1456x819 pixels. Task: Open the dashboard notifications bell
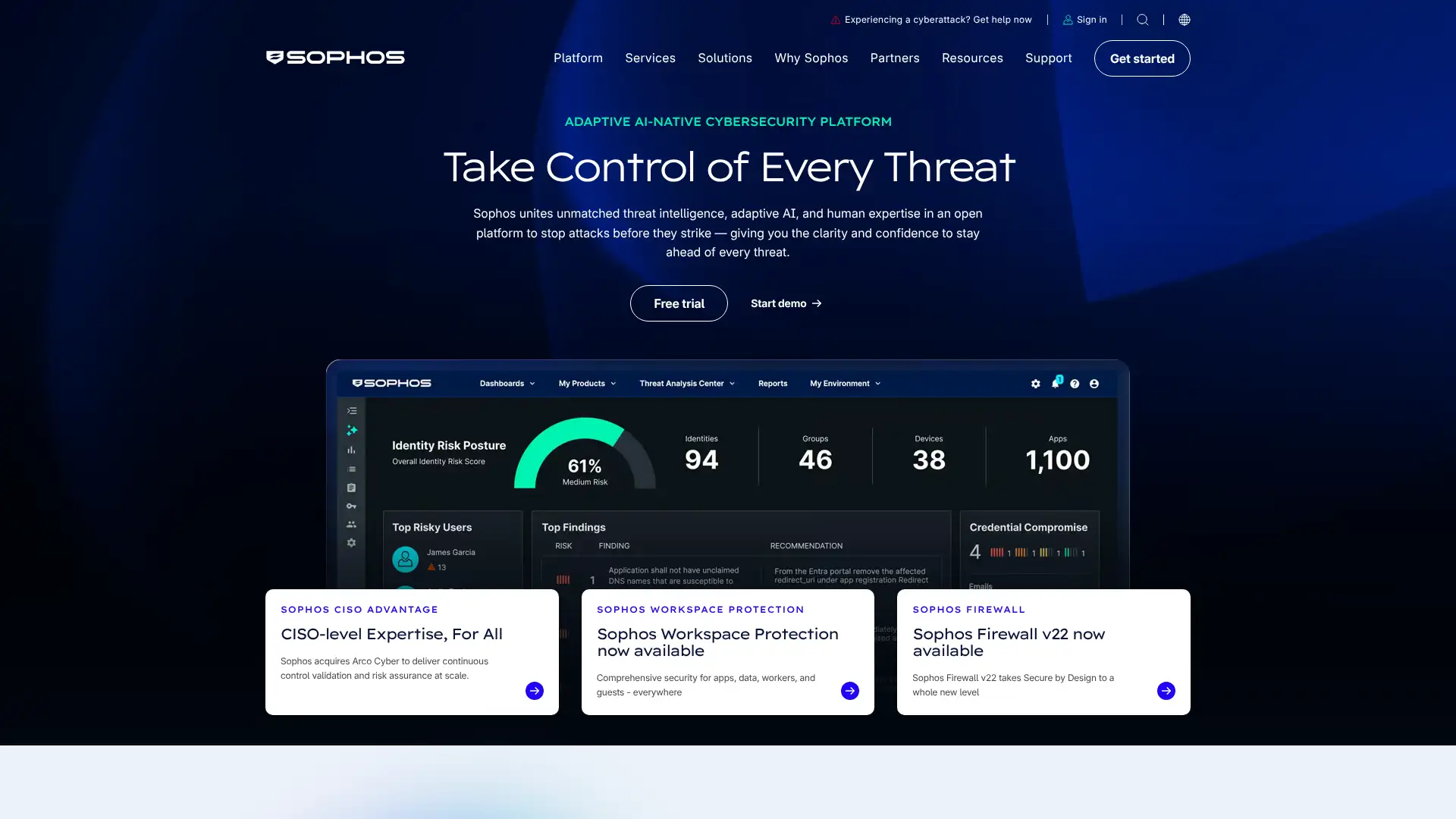pos(1056,383)
